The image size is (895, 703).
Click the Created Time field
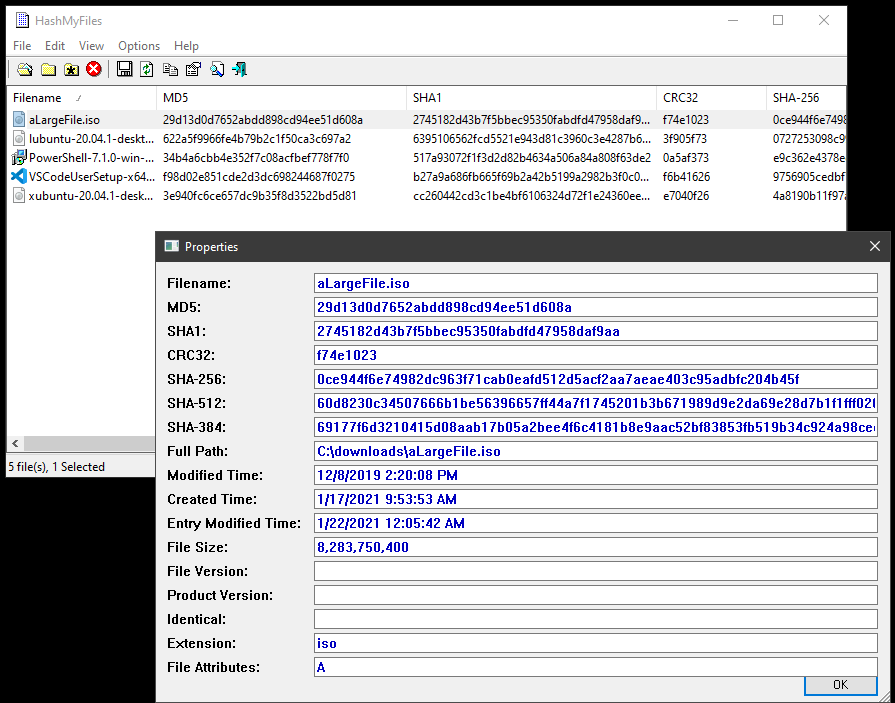point(595,499)
